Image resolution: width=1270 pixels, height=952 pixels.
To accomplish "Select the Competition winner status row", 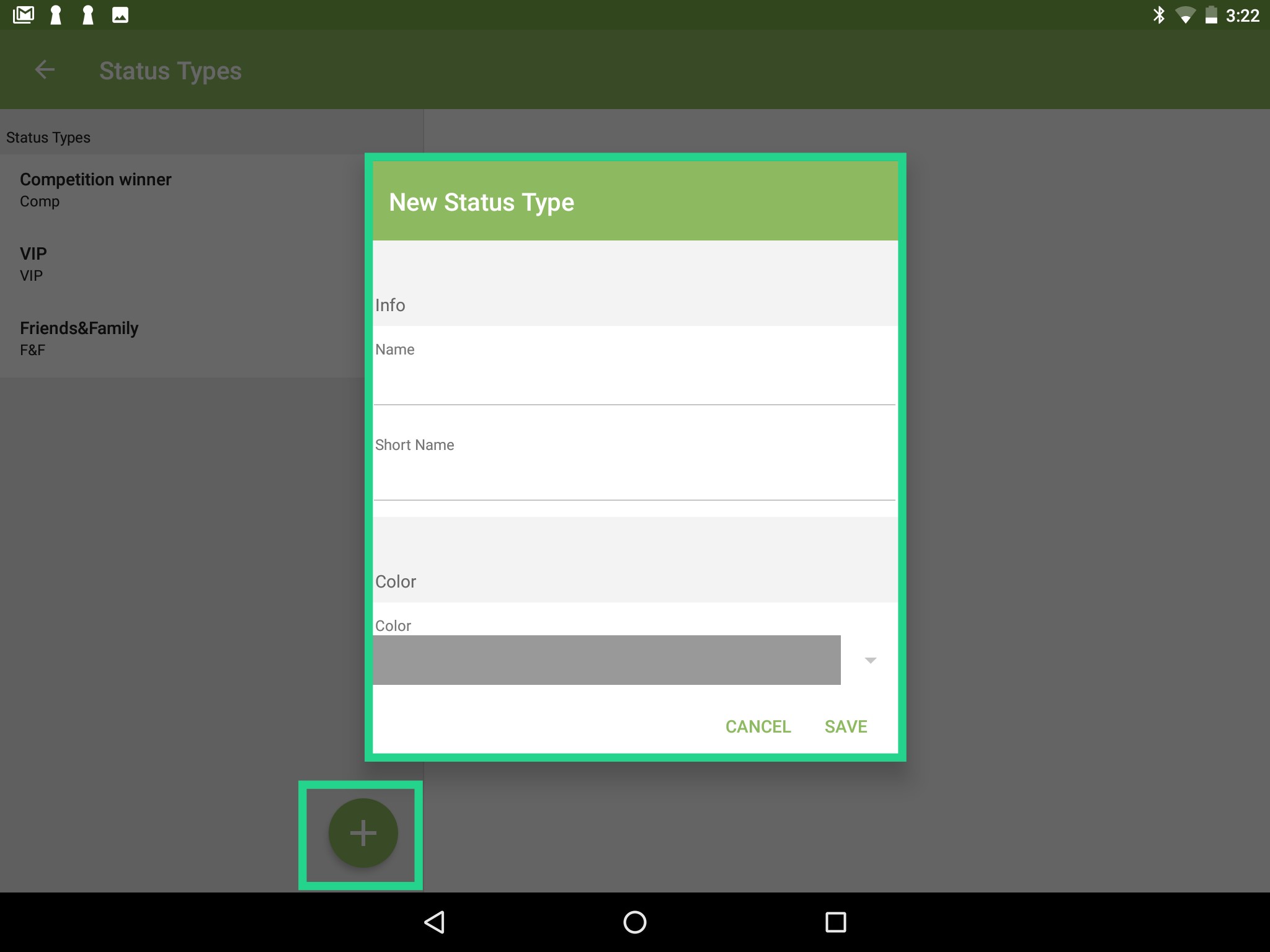I will click(x=182, y=191).
